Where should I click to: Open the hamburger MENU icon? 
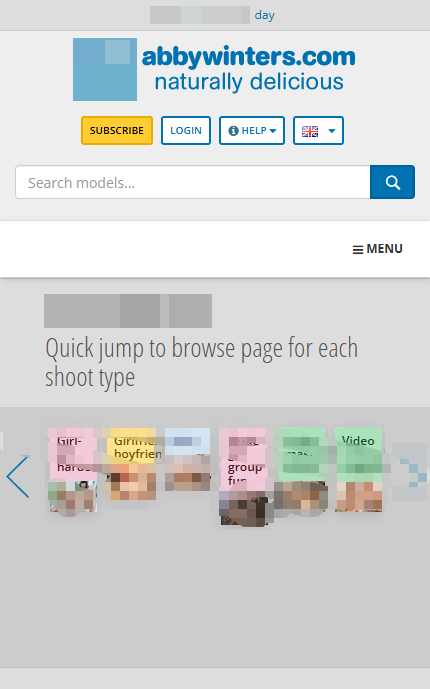pos(358,250)
